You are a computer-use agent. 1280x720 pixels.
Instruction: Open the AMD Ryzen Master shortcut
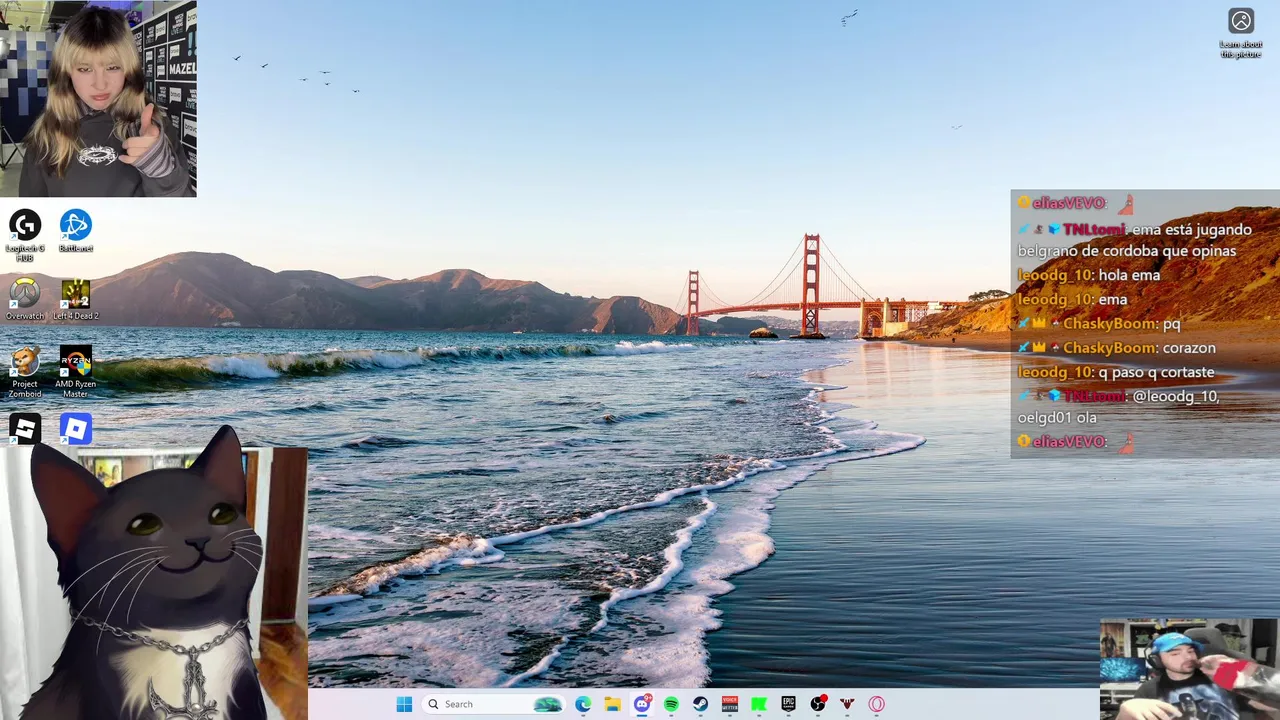point(75,372)
